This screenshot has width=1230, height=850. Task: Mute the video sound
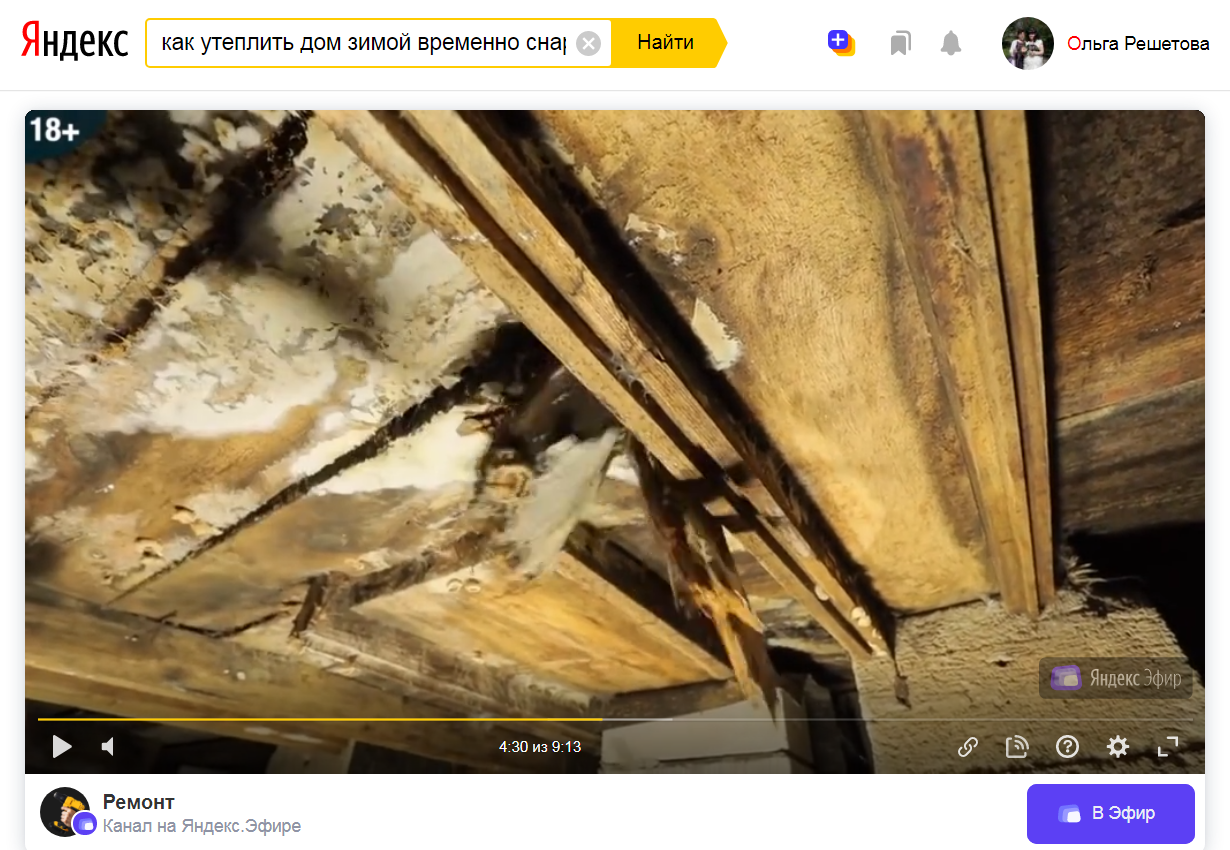108,746
